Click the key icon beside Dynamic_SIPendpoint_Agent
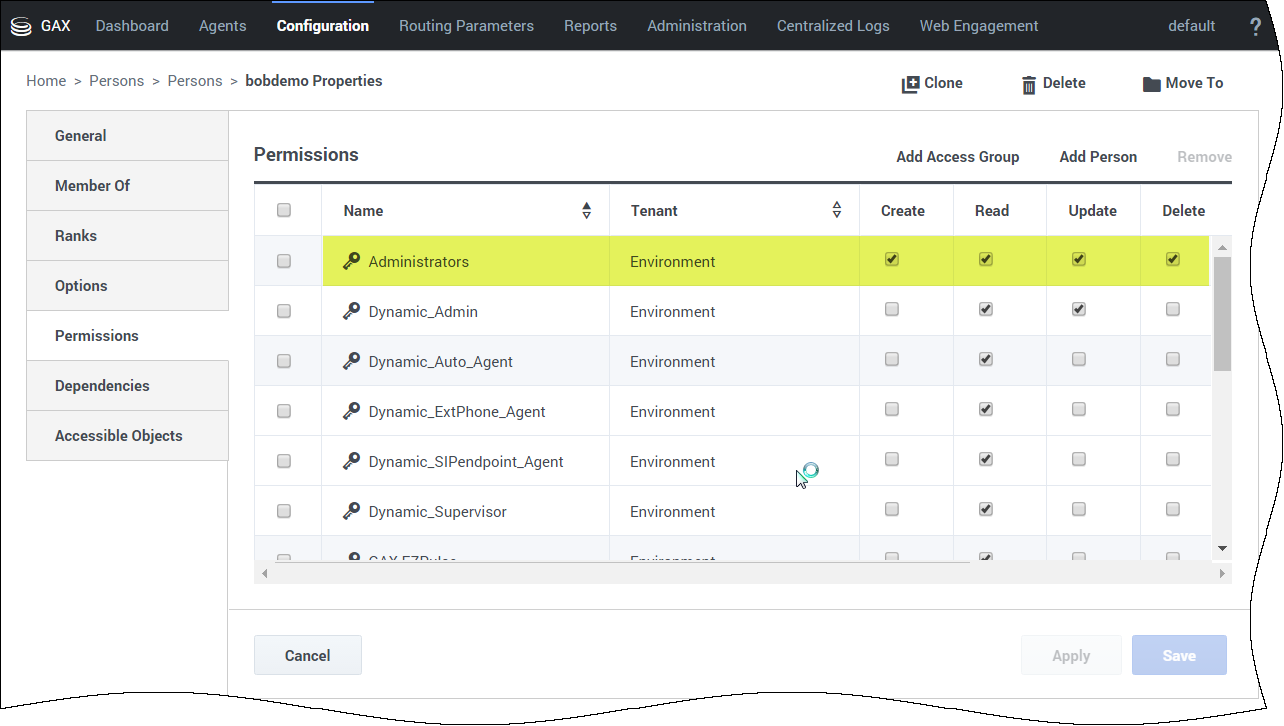Image resolution: width=1284 pixels, height=726 pixels. pyautogui.click(x=351, y=461)
